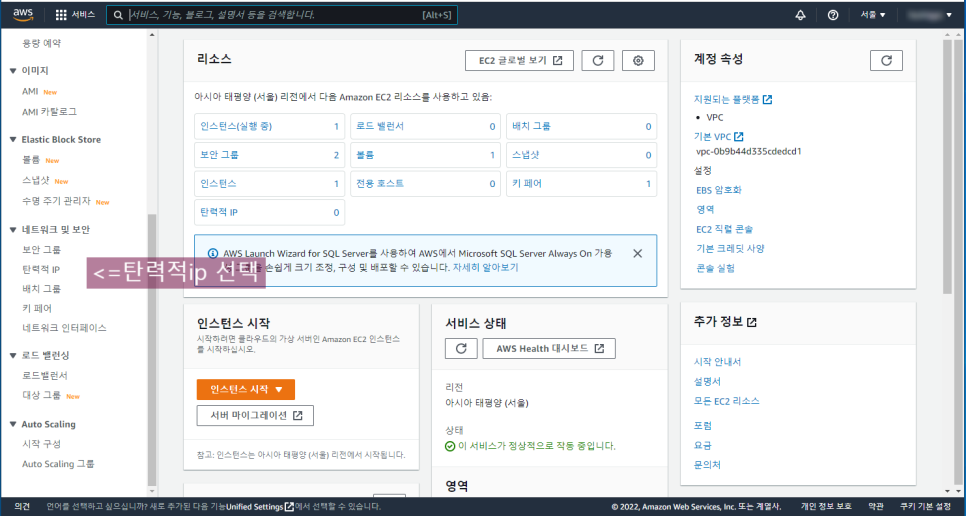Click the sidebar vertical scrollbar
Viewport: 966px width, 516px height.
152,350
